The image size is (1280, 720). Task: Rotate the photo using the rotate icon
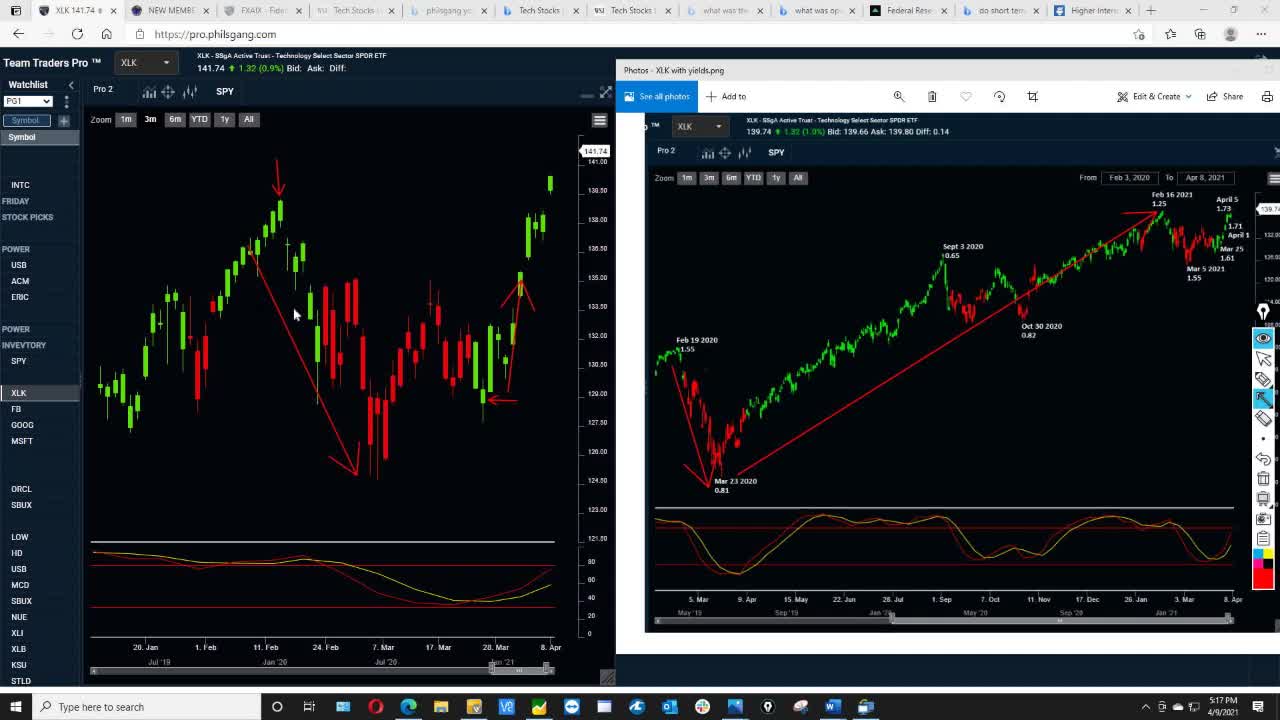[999, 96]
